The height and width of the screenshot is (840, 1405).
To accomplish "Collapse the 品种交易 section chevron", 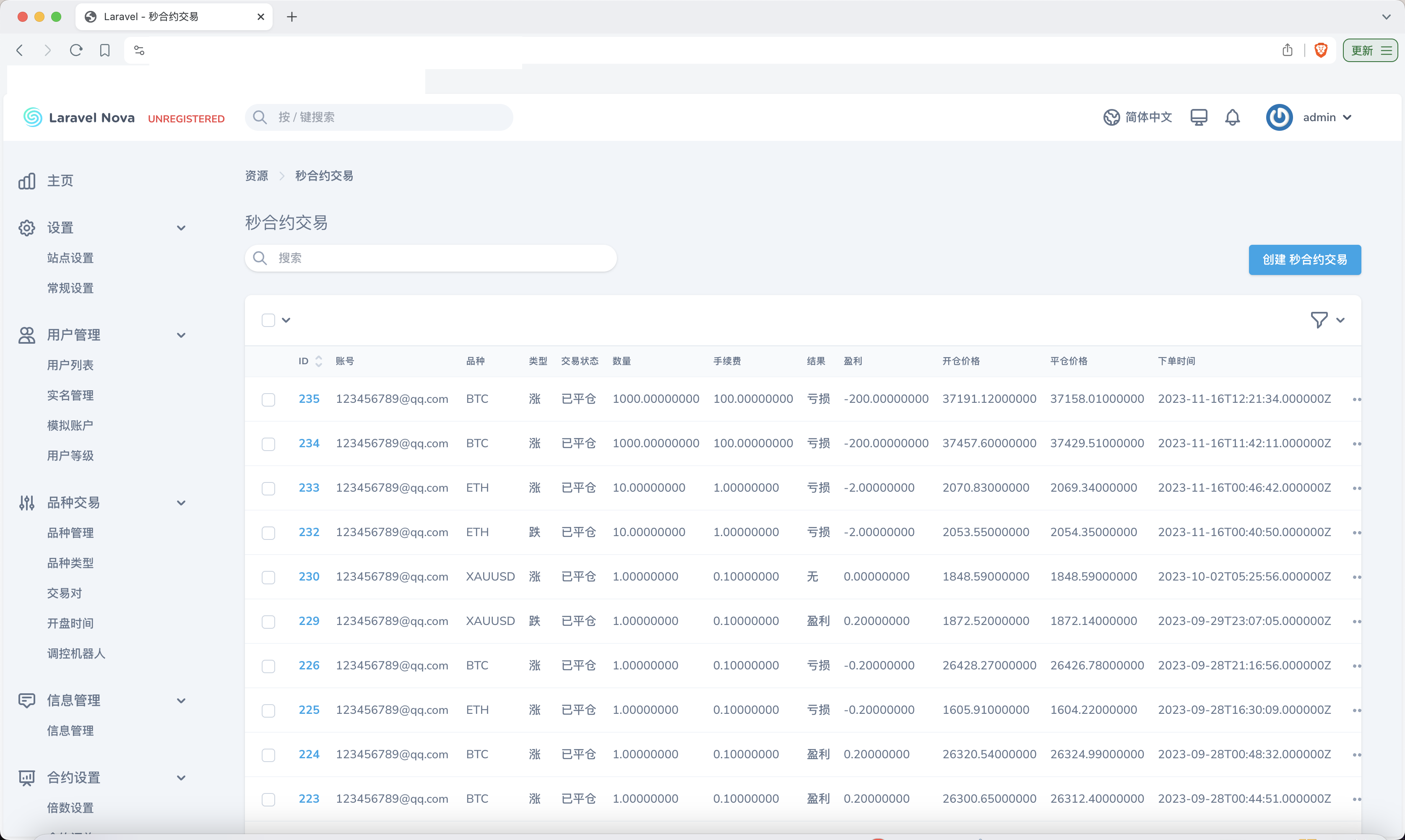I will 181,503.
